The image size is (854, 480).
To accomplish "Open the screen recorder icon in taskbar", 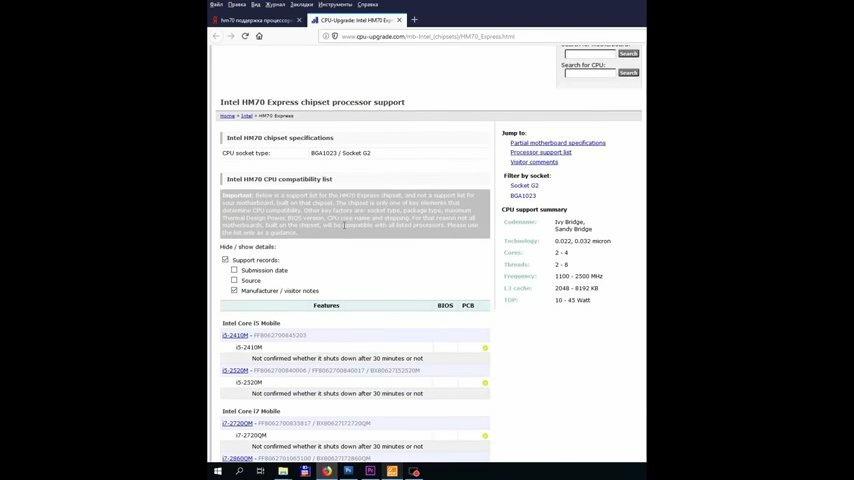I will point(414,471).
